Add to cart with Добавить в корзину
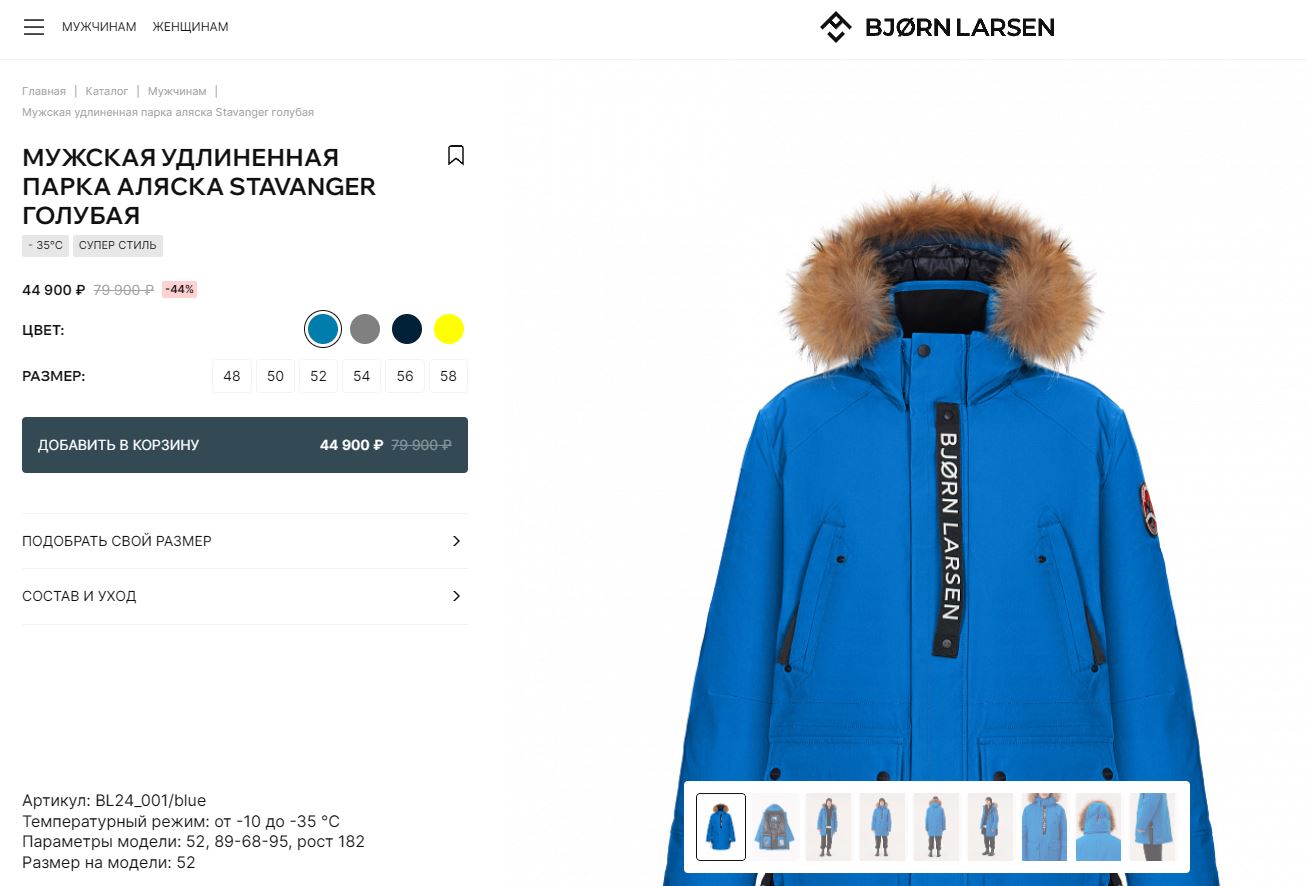Image resolution: width=1307 pixels, height=886 pixels. click(x=245, y=445)
